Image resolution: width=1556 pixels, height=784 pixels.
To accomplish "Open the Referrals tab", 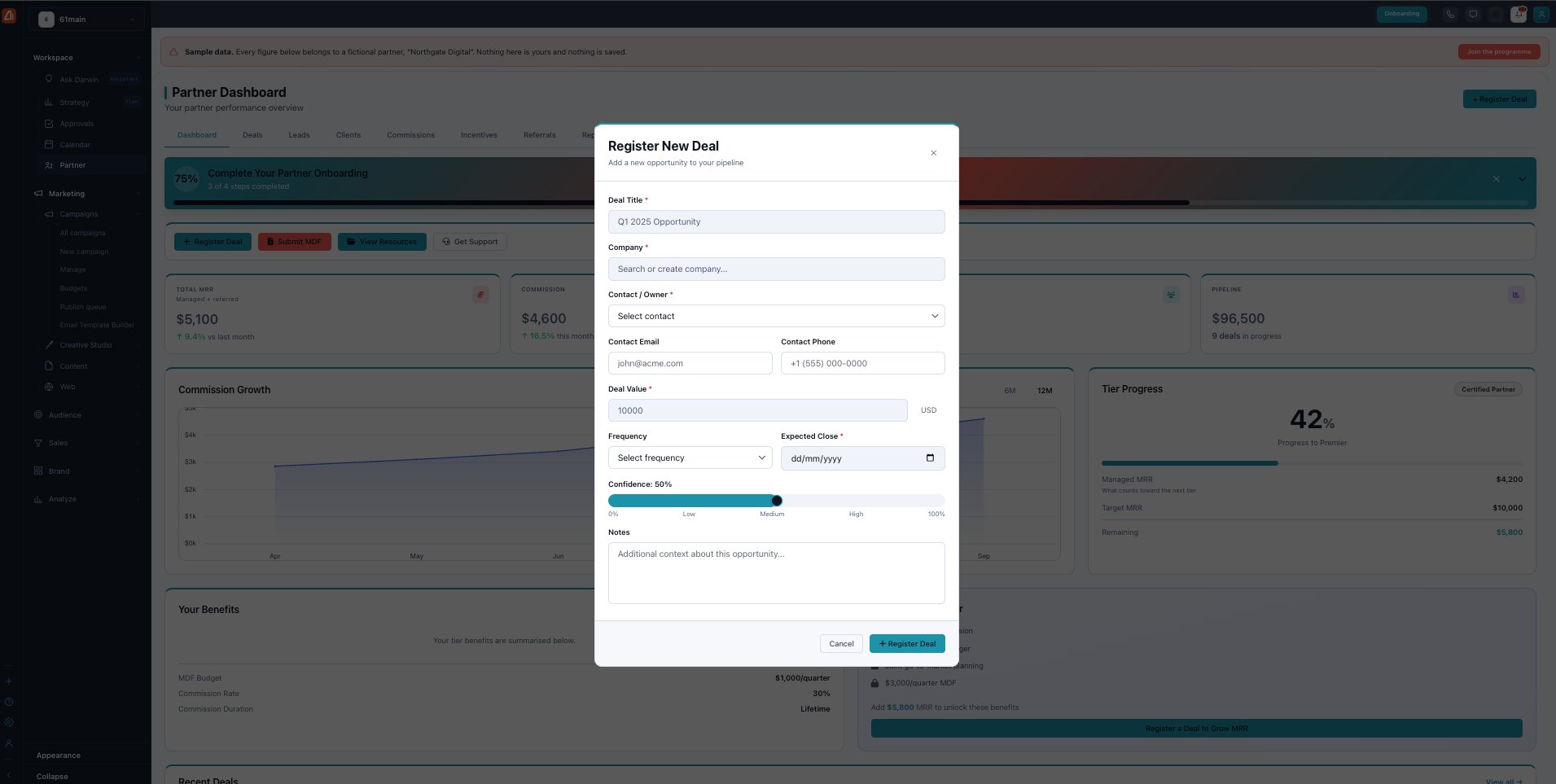I will click(x=539, y=135).
